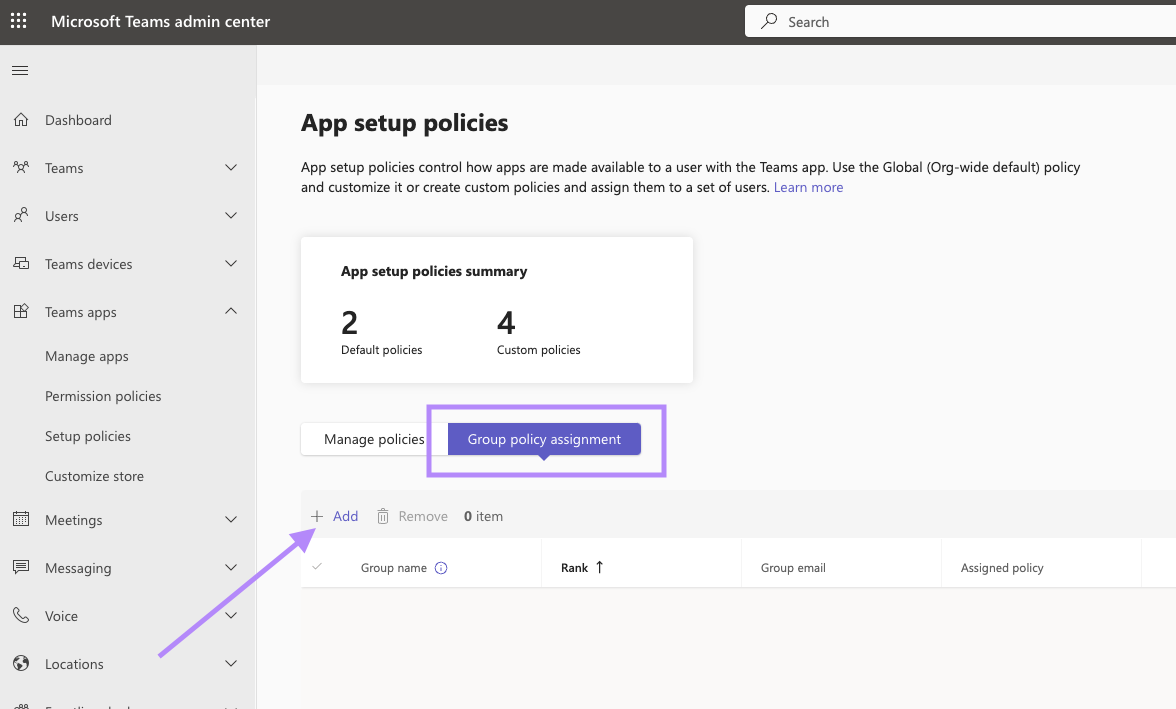This screenshot has height=709, width=1176.
Task: Click the Teams devices icon
Action: click(21, 263)
